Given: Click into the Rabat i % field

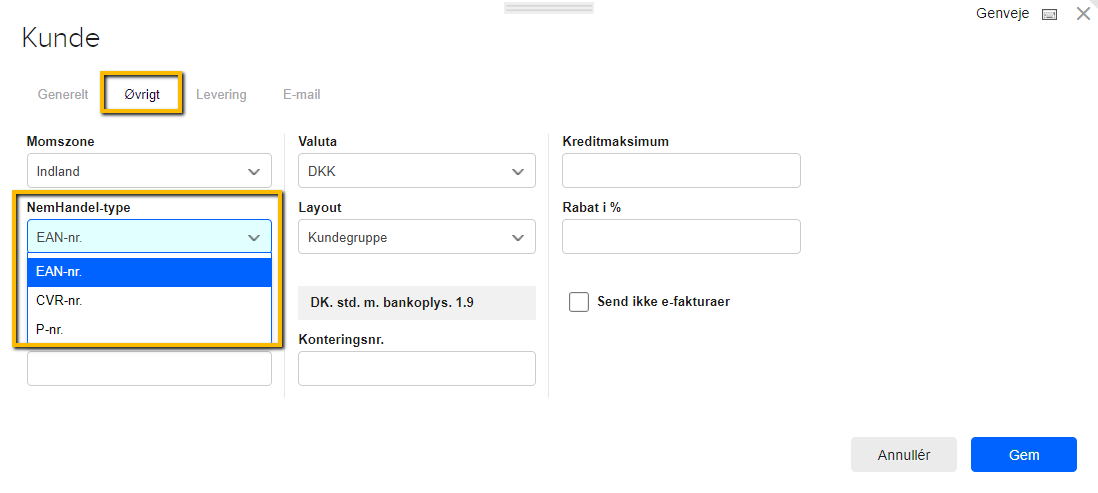Looking at the screenshot, I should [x=681, y=237].
